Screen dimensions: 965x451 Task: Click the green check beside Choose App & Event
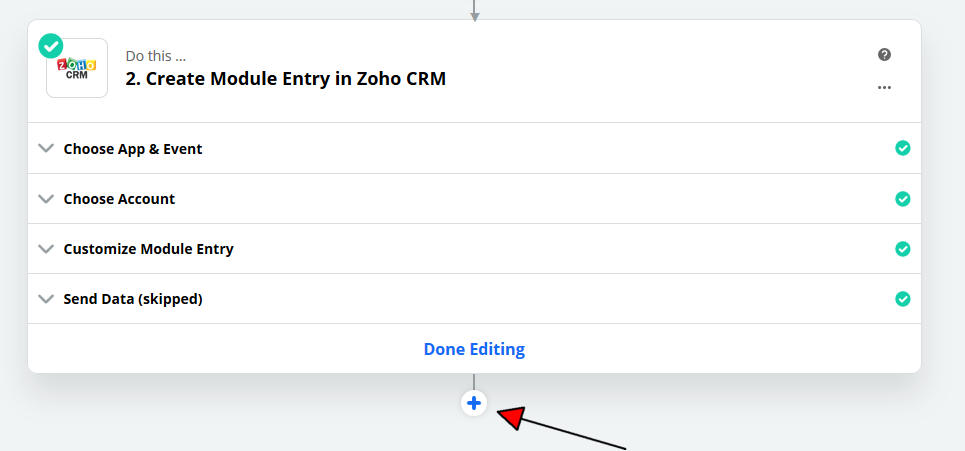pyautogui.click(x=902, y=148)
